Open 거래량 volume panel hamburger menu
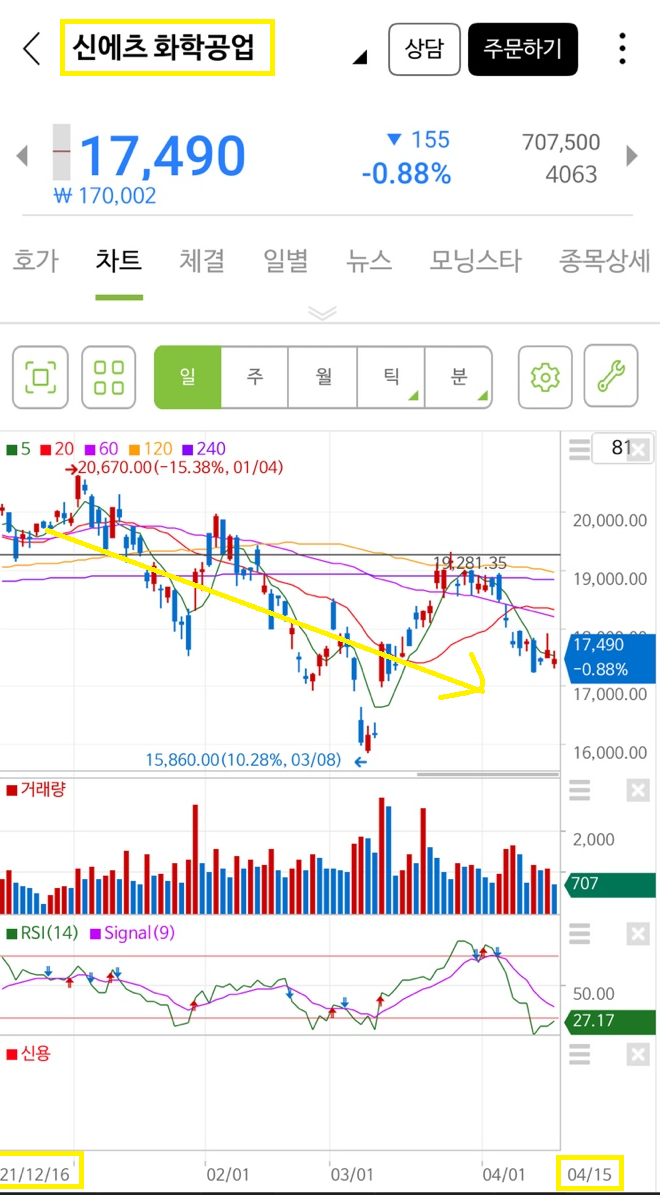Screen dimensions: 666x1195 point(580,791)
